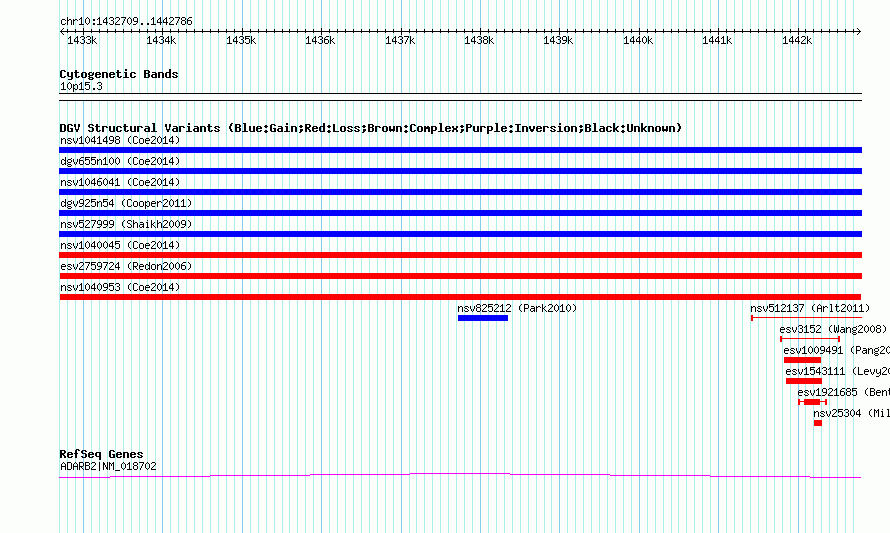This screenshot has width=890, height=533.
Task: Select the red loss bar under esv2759724
Action: (460, 276)
